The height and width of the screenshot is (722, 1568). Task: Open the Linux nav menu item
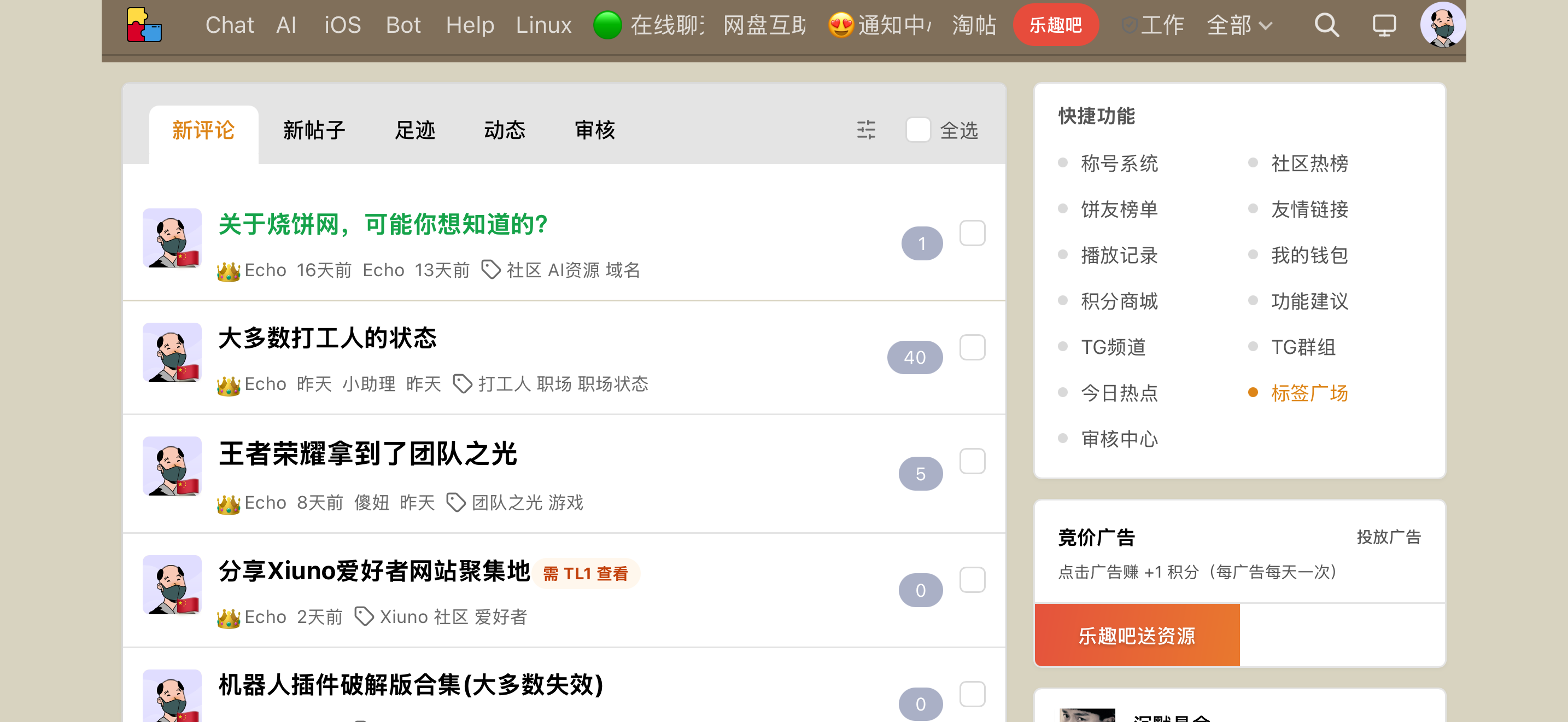pos(543,25)
